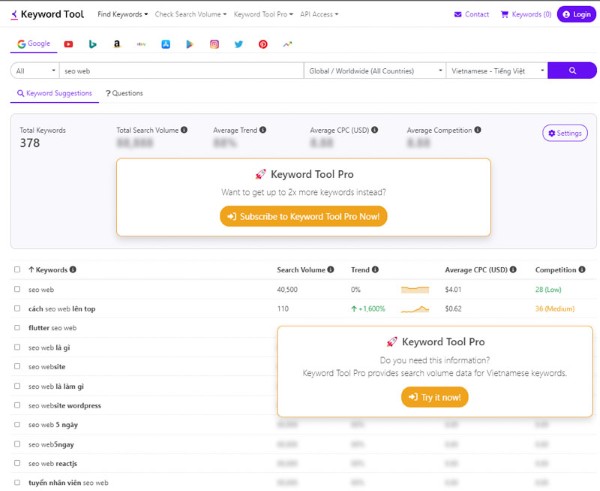Check the box for 'seo web'
This screenshot has width=600, height=491.
17,289
